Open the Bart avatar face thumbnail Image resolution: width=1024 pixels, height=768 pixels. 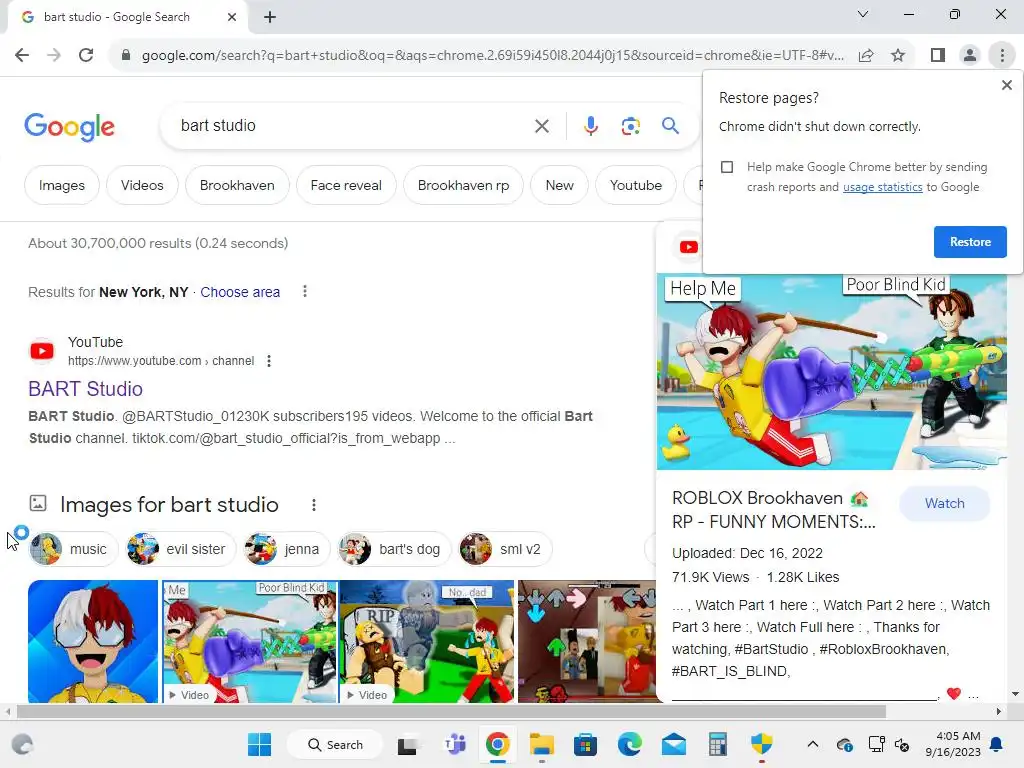pos(93,641)
